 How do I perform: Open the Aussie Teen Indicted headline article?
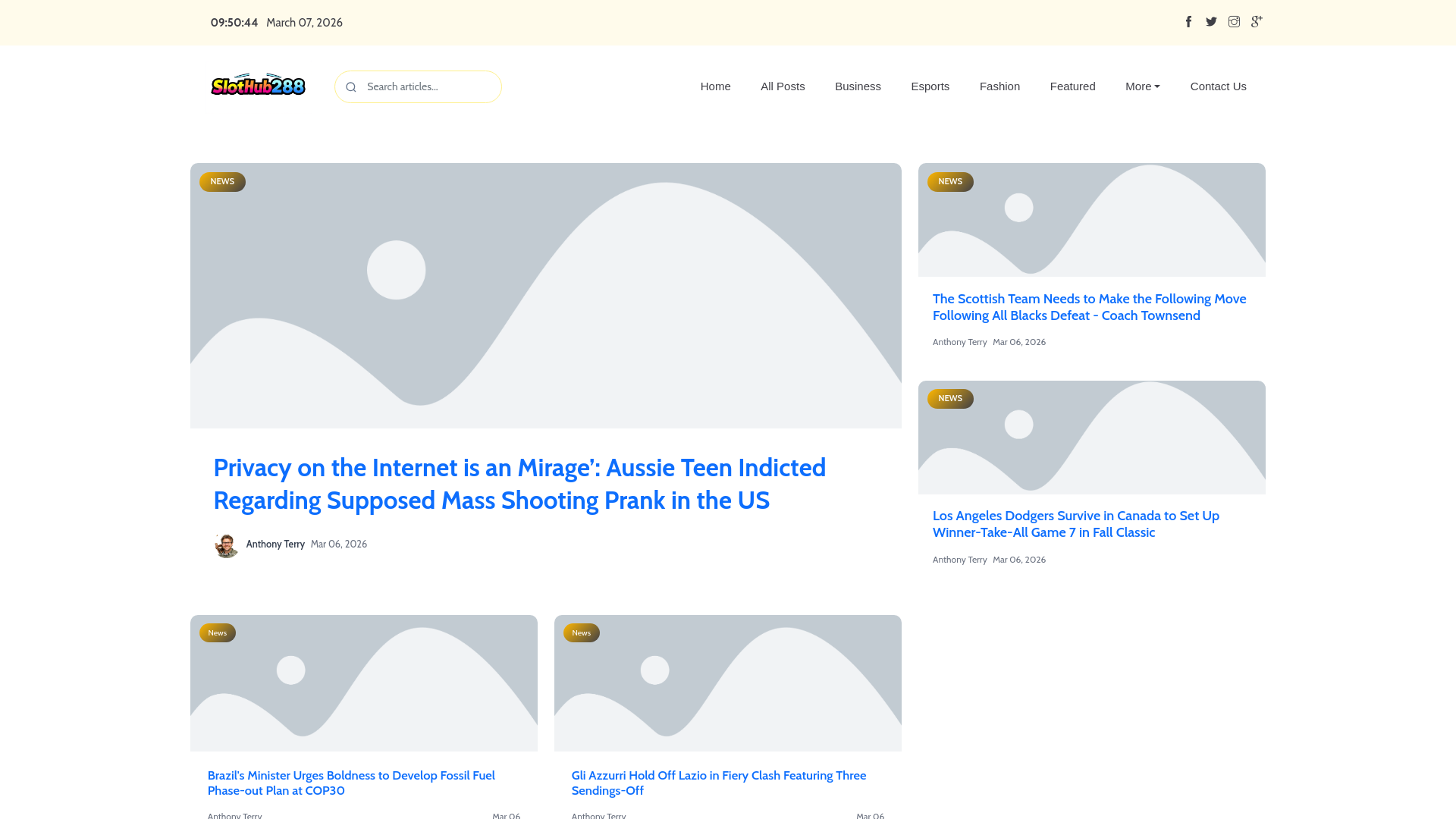click(x=519, y=484)
